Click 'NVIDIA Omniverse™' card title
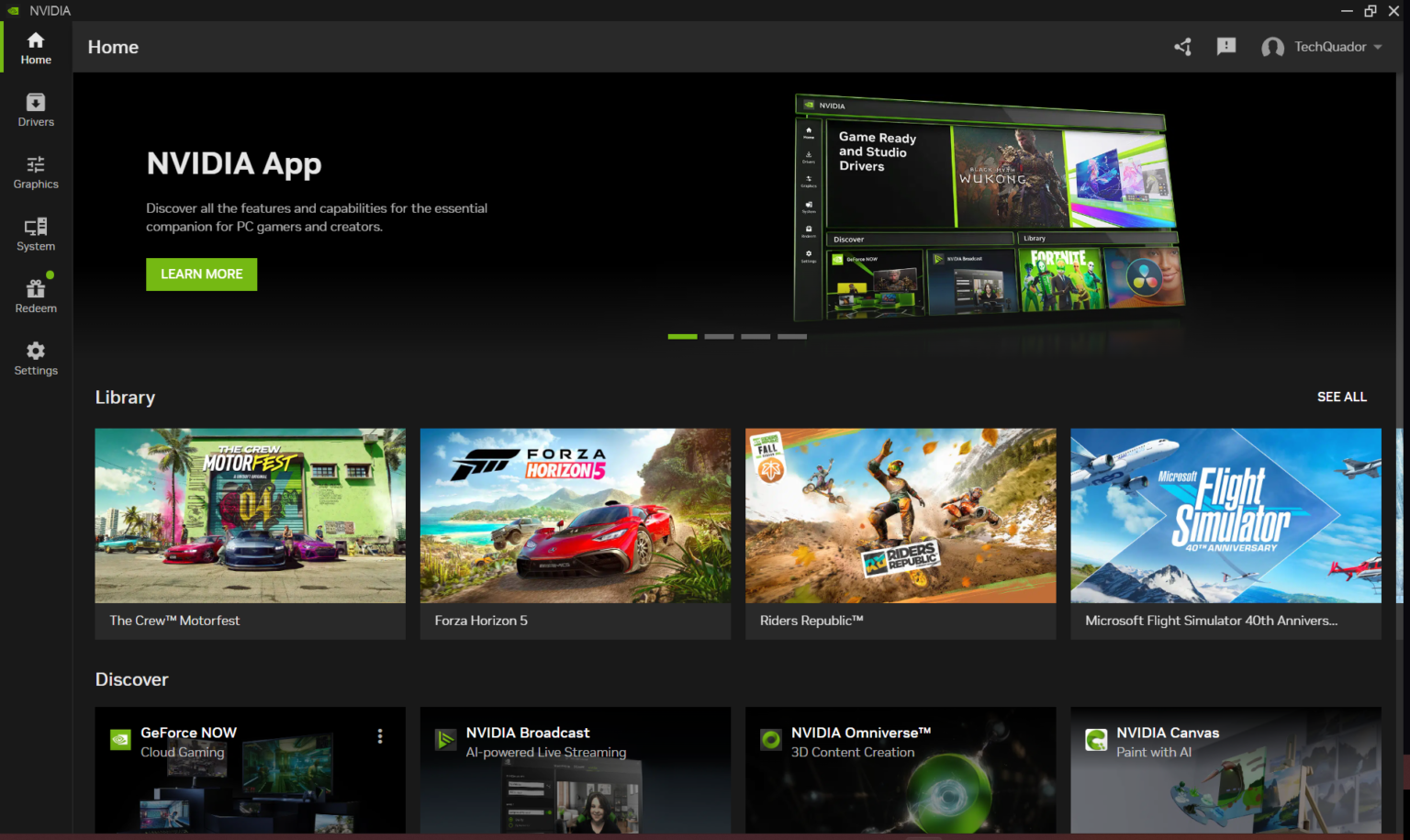The width and height of the screenshot is (1410, 840). click(861, 733)
